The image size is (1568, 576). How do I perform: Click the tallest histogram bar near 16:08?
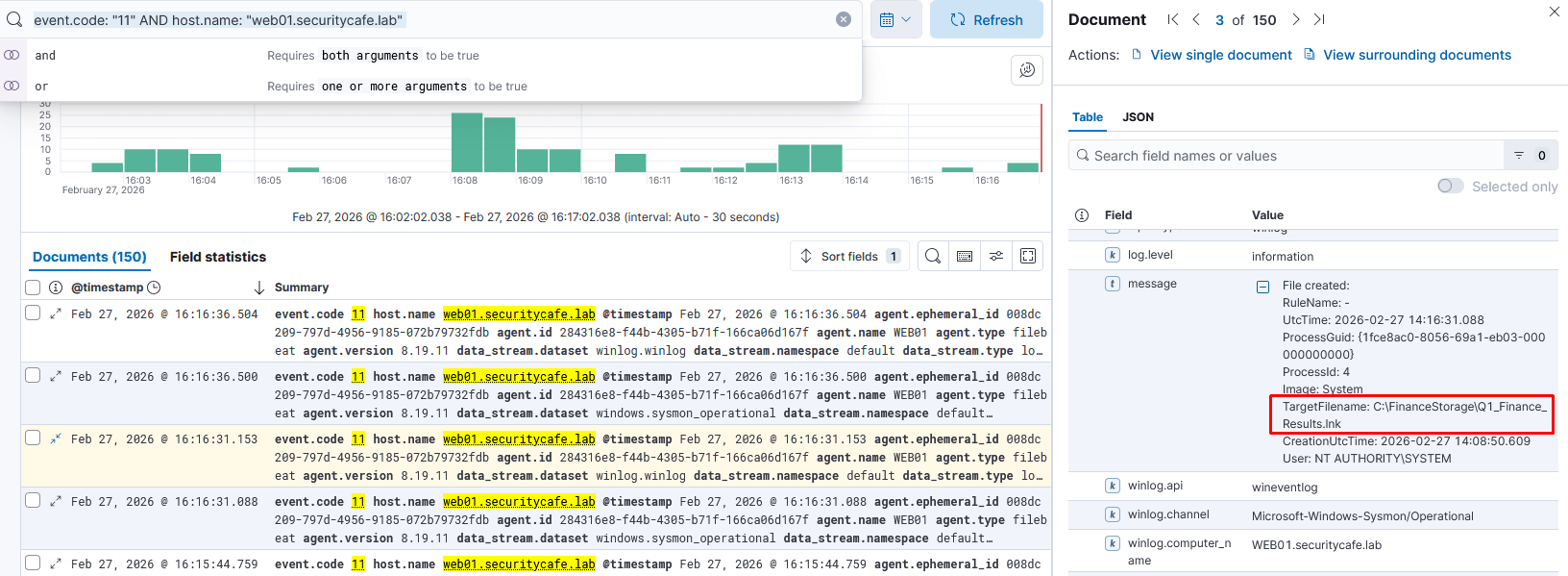(467, 142)
